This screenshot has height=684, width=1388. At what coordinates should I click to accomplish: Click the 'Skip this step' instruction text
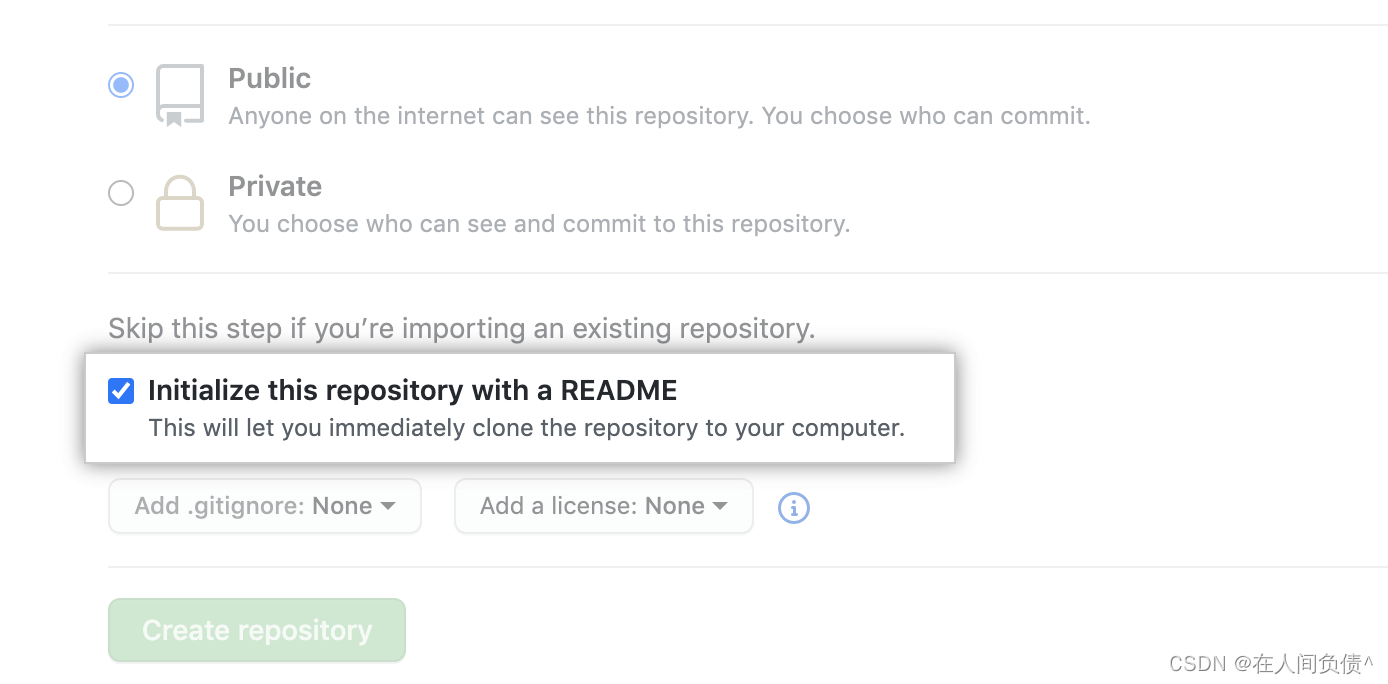(x=462, y=329)
